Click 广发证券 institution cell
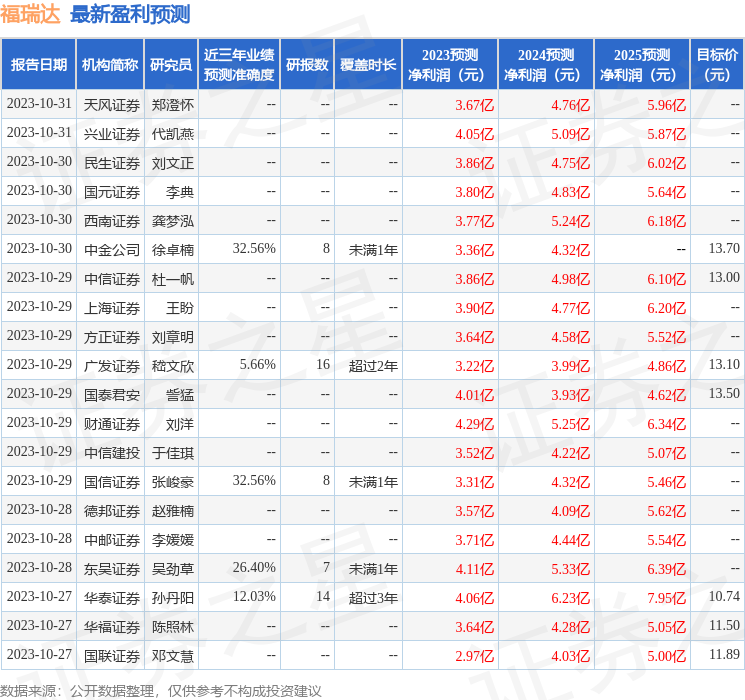Screen dimensions: 745x700 click(x=112, y=365)
